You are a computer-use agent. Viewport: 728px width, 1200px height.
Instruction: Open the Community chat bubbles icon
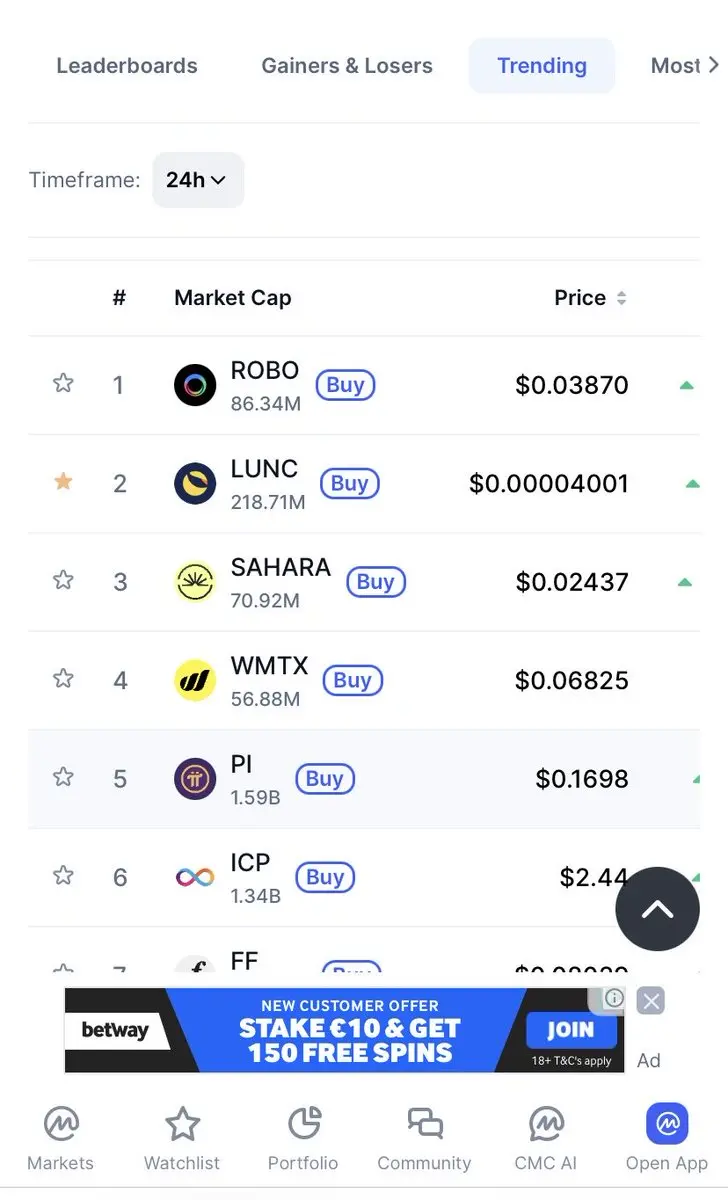425,1125
